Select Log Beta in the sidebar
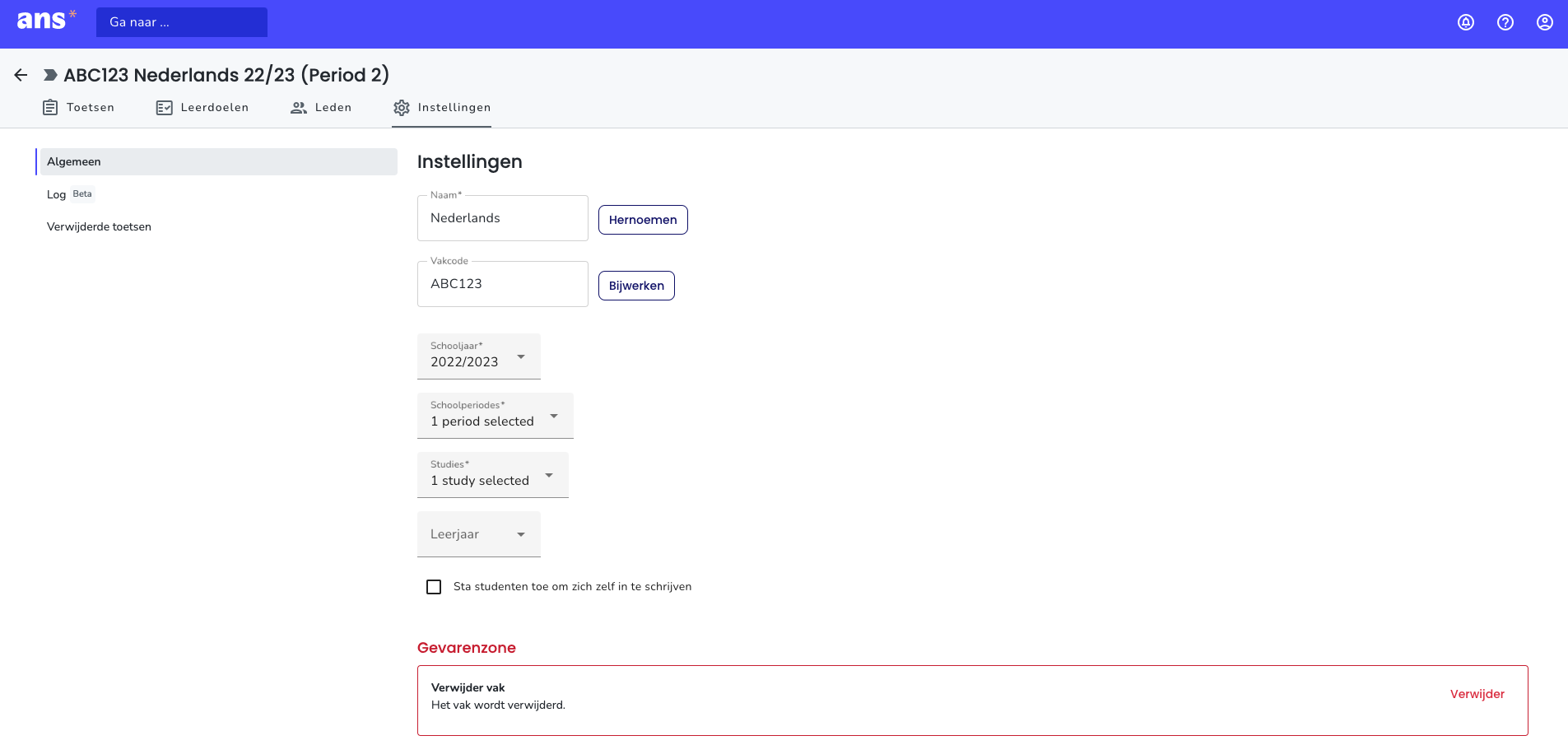 70,194
